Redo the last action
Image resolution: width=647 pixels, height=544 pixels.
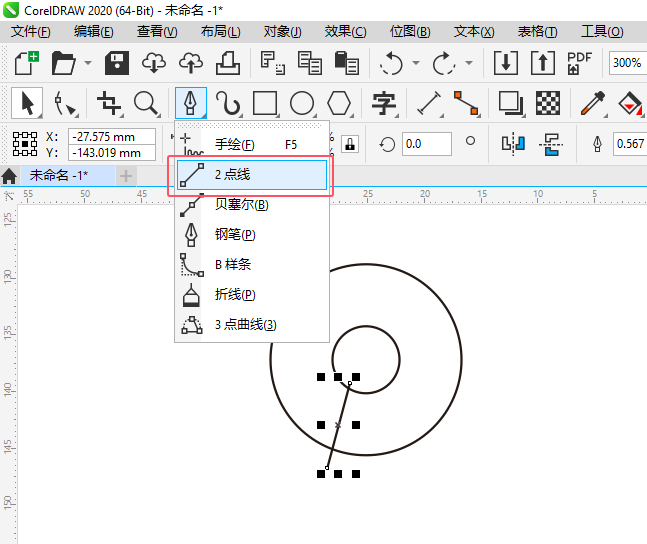(x=444, y=63)
